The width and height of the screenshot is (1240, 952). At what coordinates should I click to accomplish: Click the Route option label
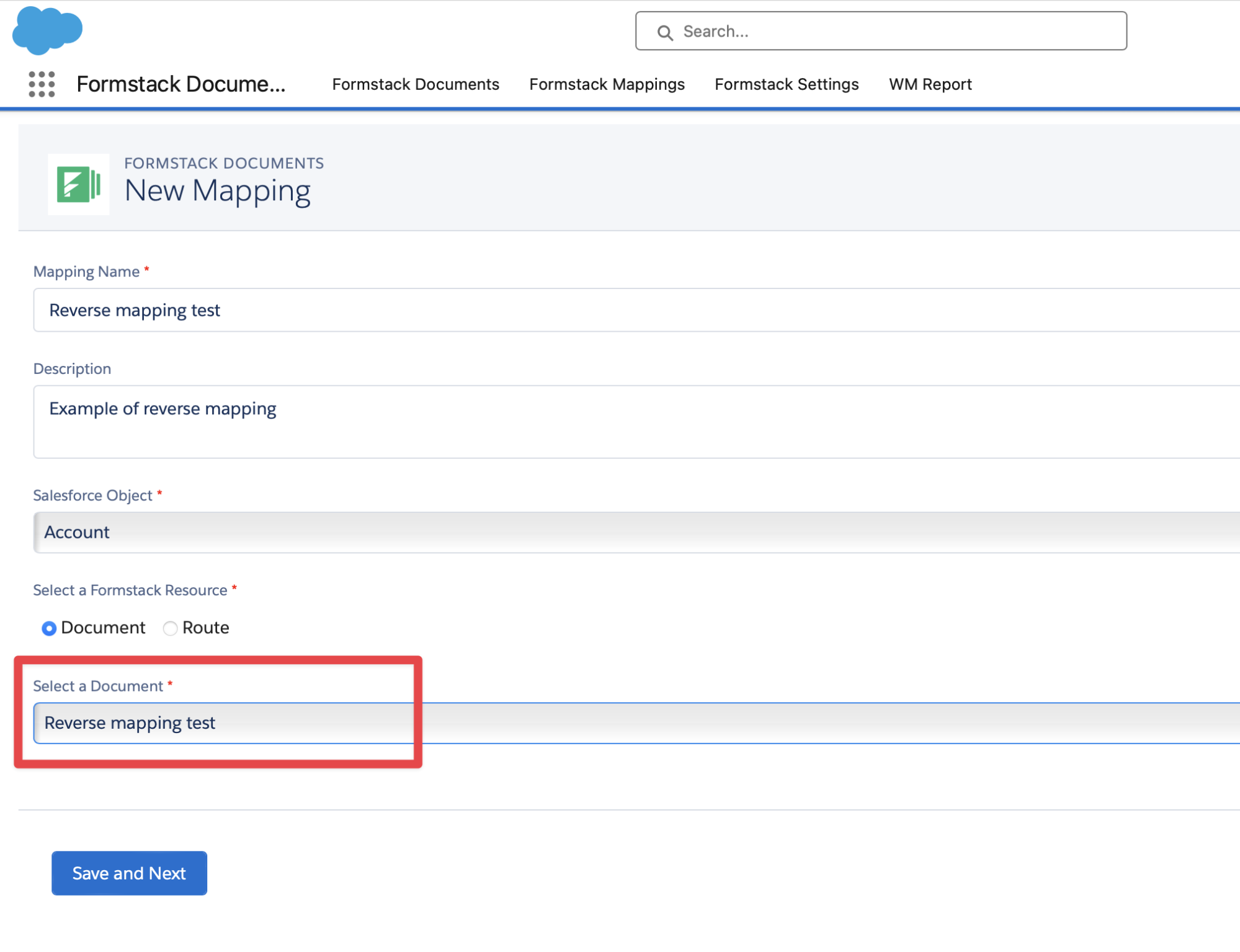click(205, 628)
